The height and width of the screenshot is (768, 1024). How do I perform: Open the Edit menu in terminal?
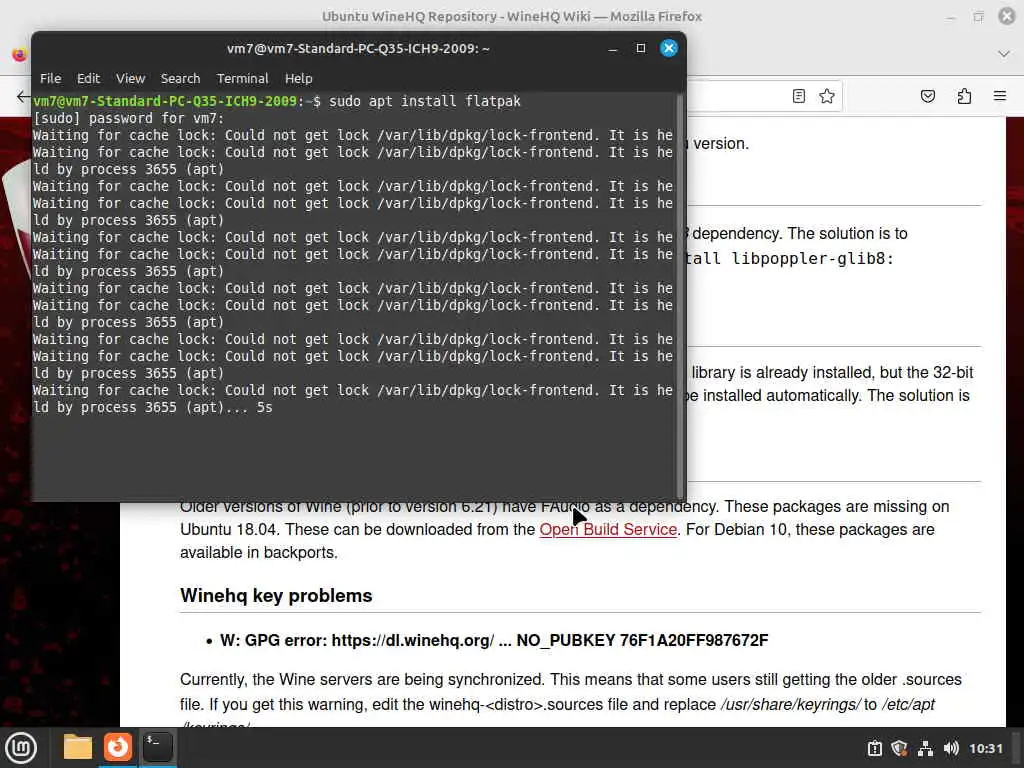tap(88, 78)
